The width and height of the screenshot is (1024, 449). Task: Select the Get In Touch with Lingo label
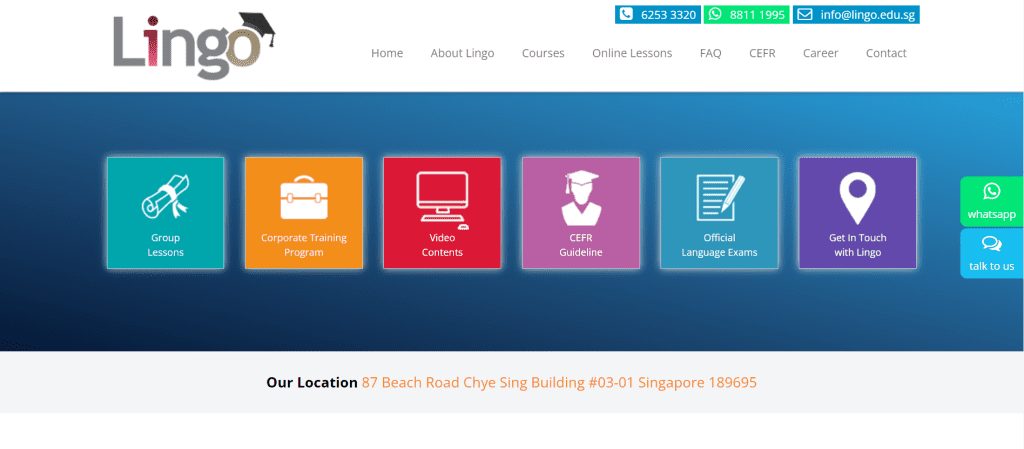(857, 245)
